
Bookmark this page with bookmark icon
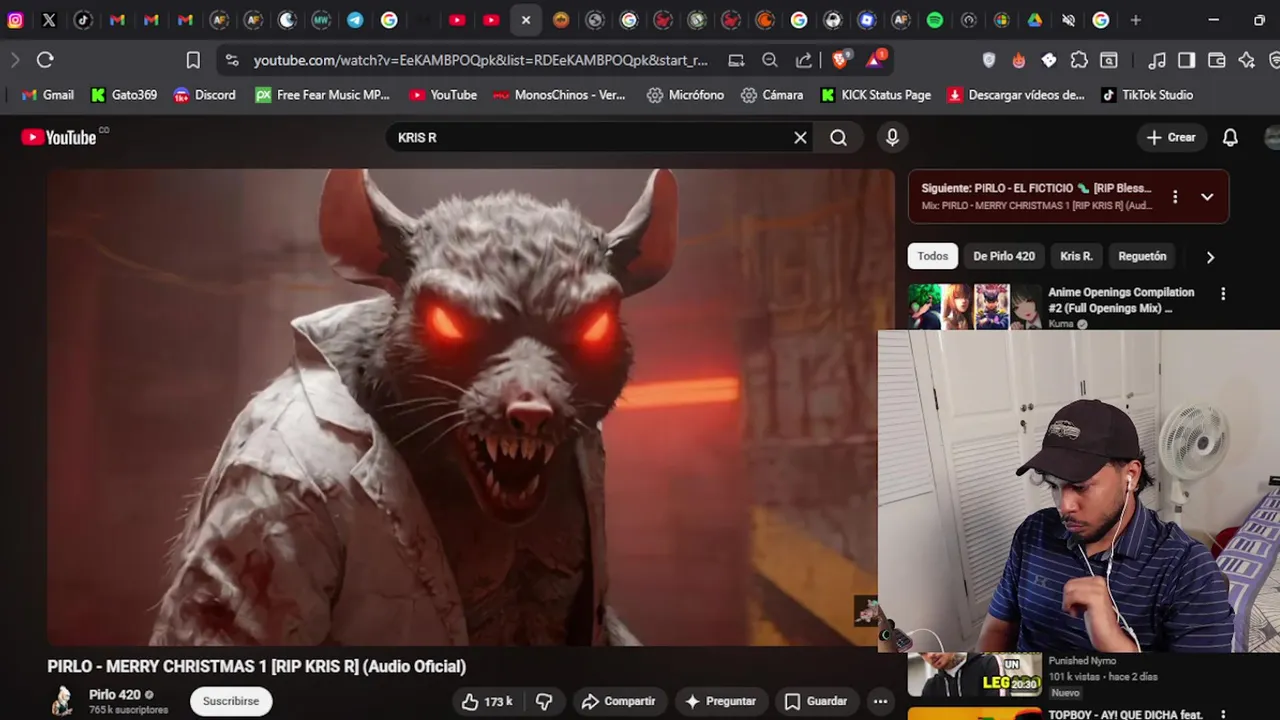(193, 60)
